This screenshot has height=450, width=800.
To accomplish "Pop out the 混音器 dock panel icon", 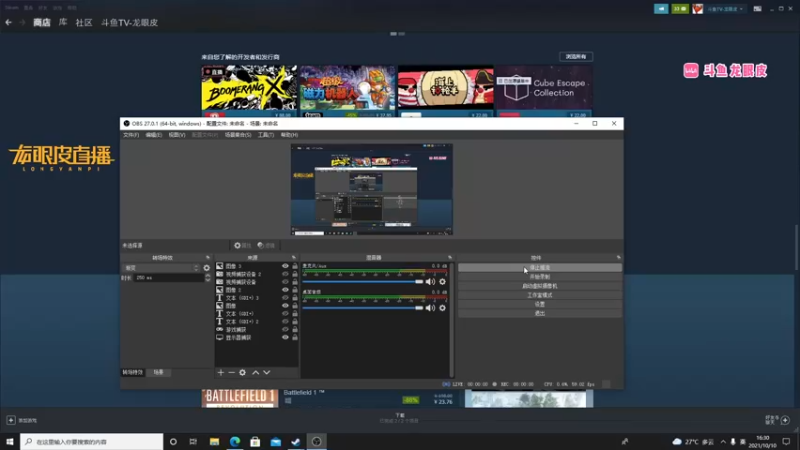I will pos(450,258).
